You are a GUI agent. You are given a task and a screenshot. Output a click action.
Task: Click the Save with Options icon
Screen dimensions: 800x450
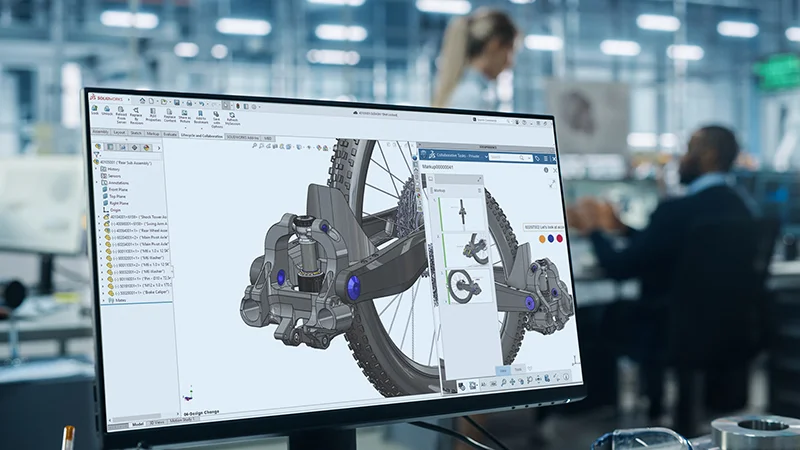(x=216, y=115)
